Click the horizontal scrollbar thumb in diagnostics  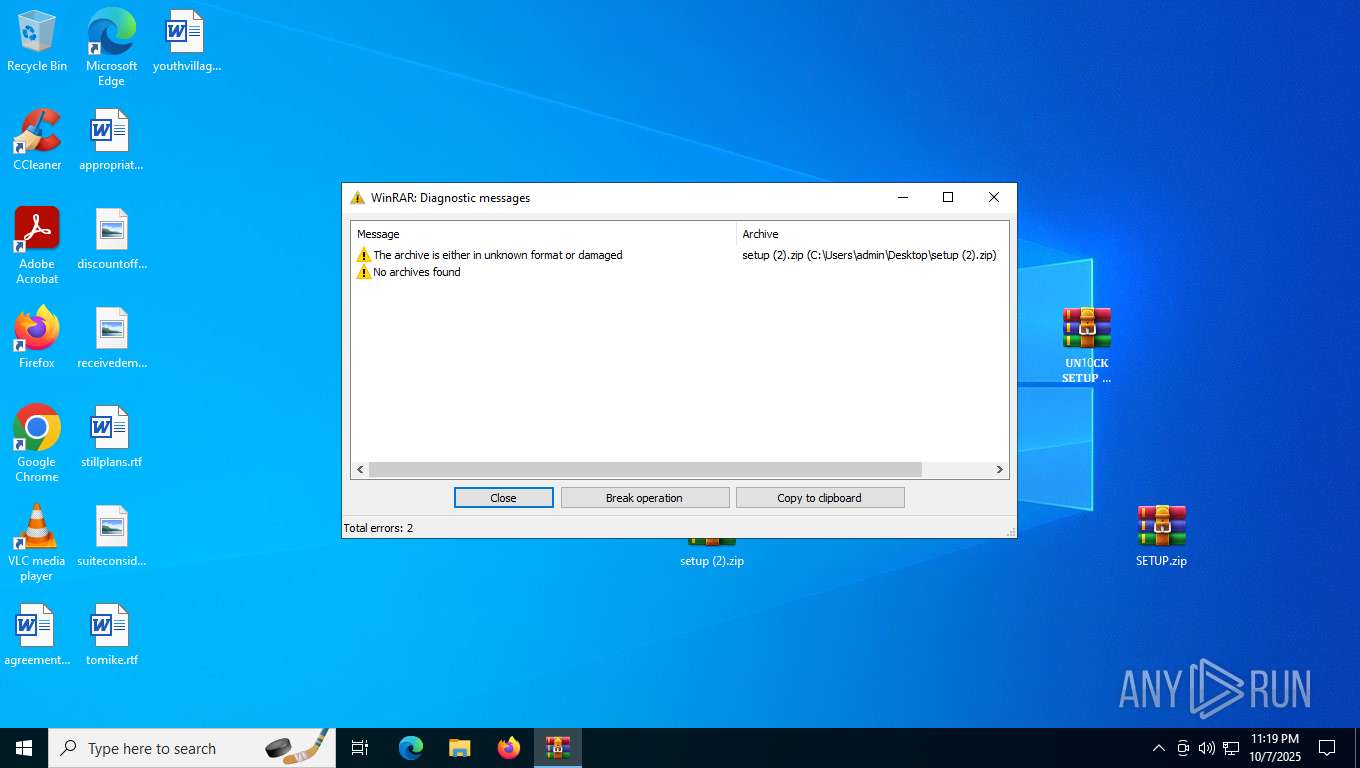point(645,470)
